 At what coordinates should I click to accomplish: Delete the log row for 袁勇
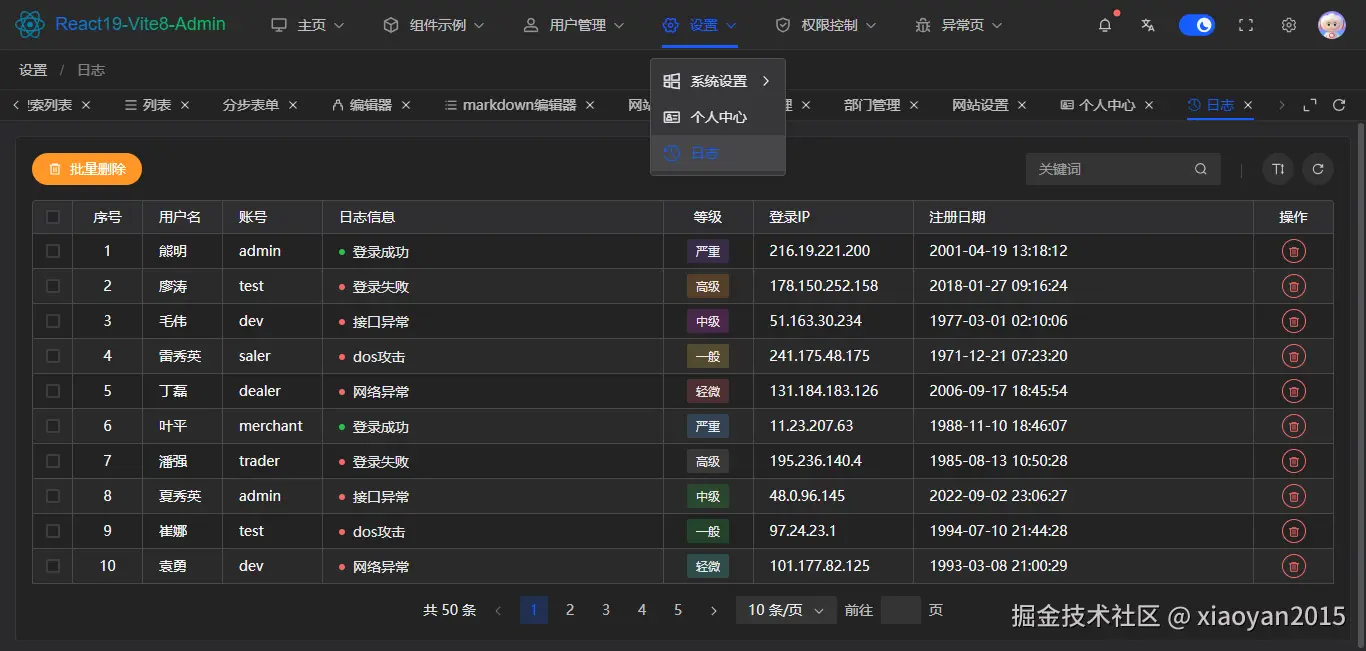point(1294,567)
